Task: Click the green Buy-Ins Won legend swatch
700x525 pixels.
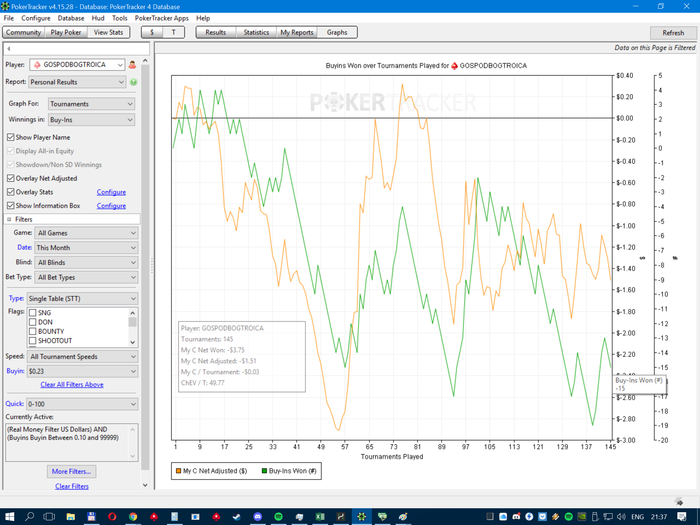Action: point(264,471)
